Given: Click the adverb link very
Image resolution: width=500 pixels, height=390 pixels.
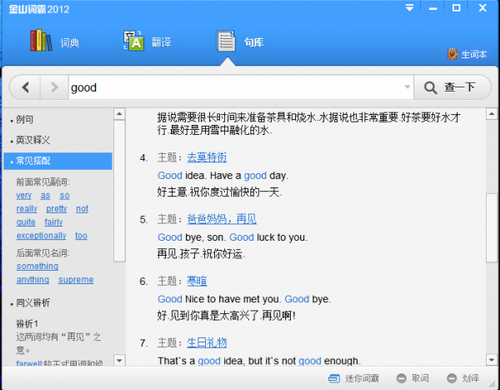Looking at the screenshot, I should pos(24,195).
